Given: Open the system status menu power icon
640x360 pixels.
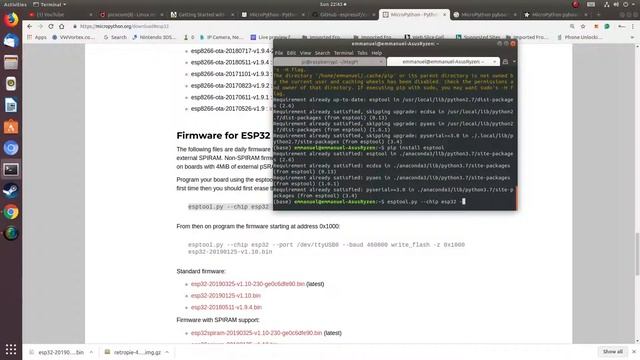Looking at the screenshot, I should [x=625, y=4].
